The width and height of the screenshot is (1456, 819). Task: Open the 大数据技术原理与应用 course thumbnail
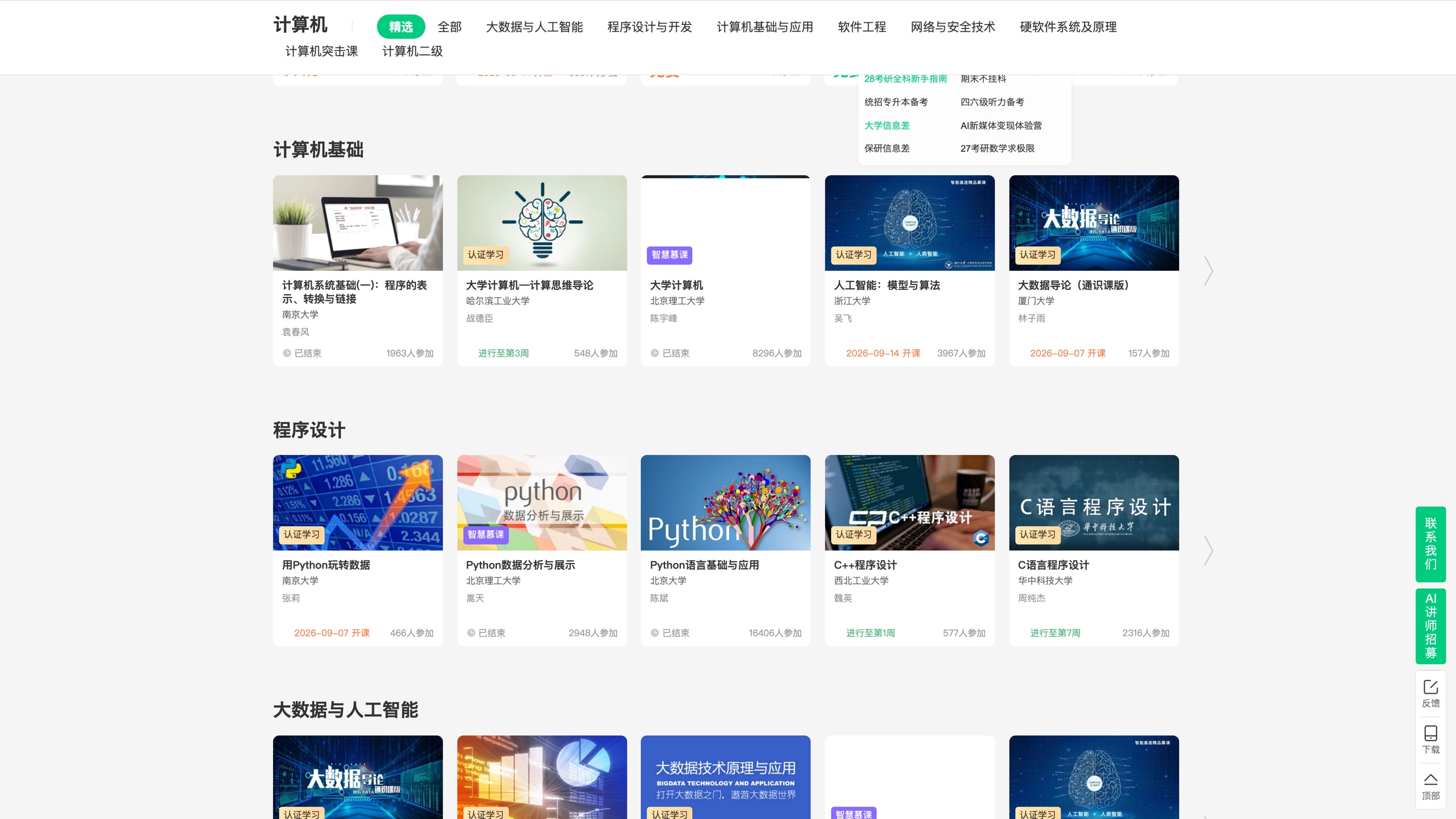725,777
